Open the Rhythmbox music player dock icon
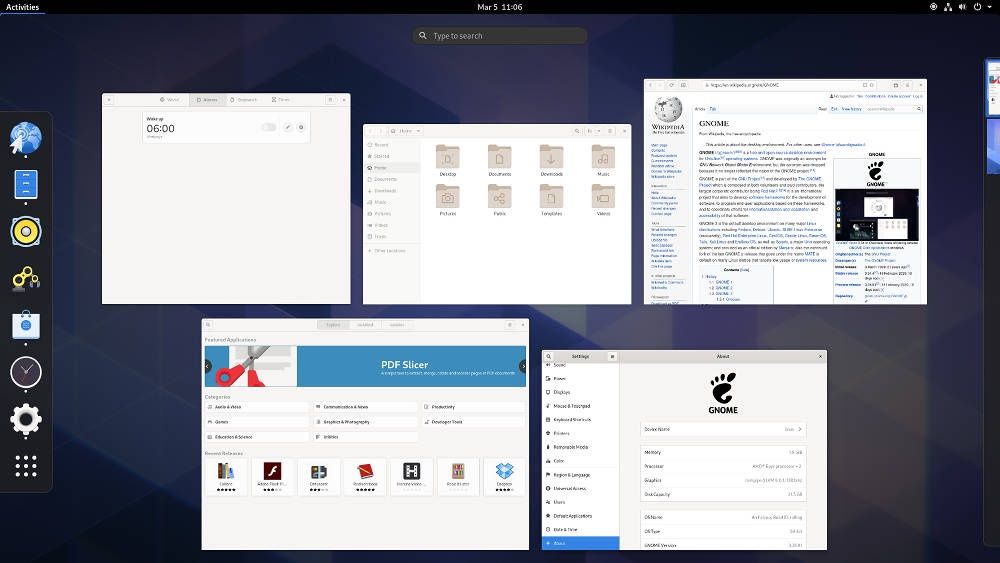 (26, 231)
